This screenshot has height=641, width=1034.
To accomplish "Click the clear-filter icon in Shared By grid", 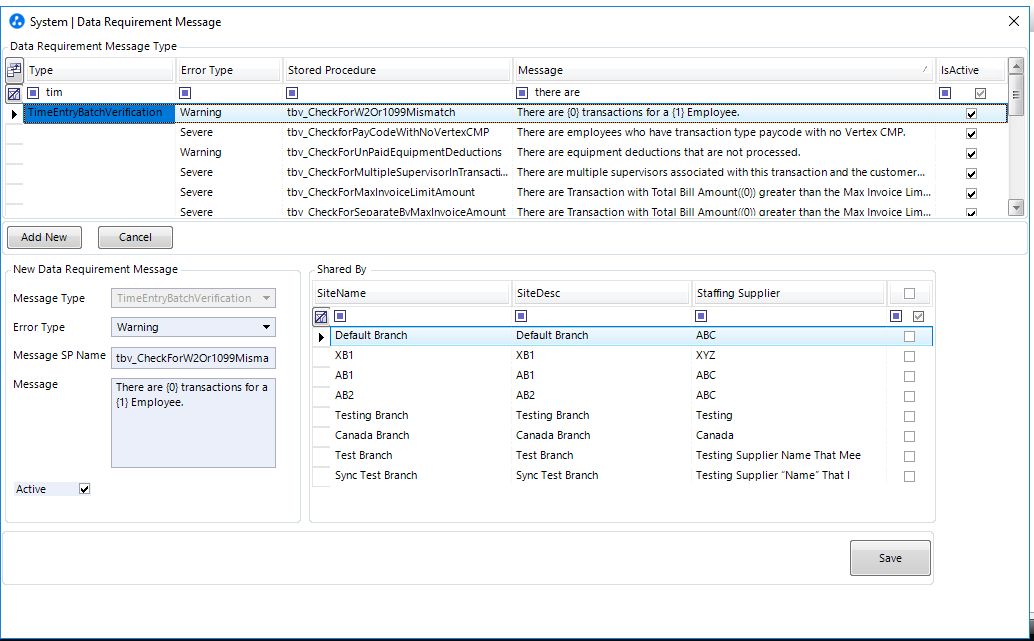I will [321, 317].
